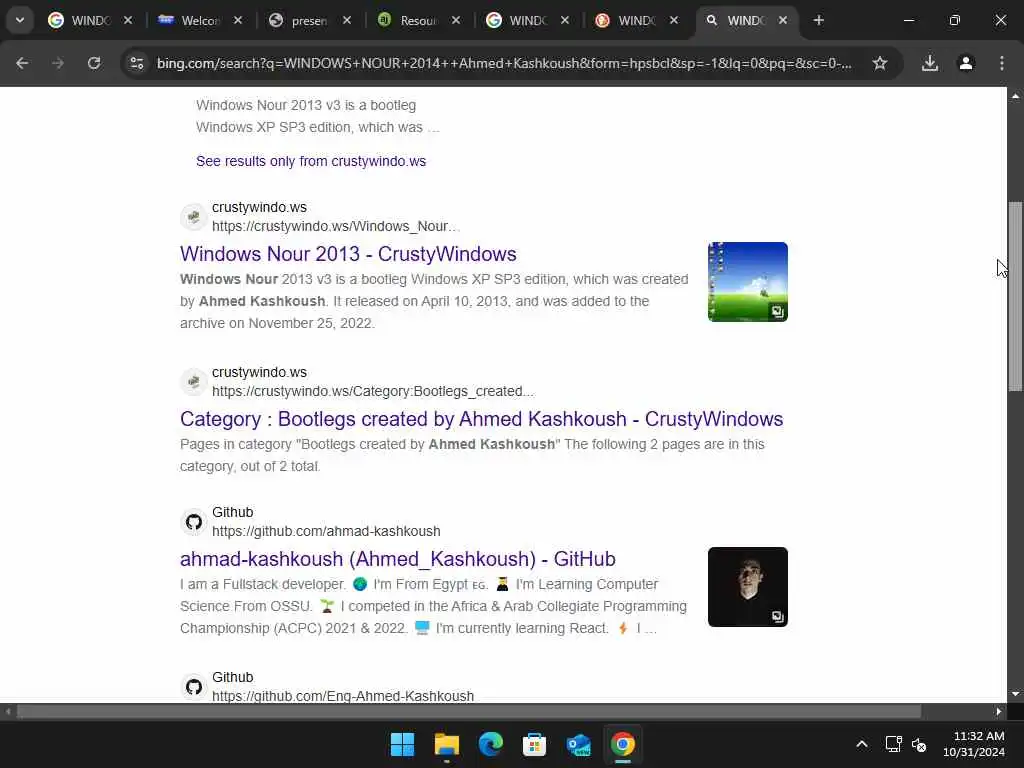Open a new tab with plus button

tap(818, 20)
